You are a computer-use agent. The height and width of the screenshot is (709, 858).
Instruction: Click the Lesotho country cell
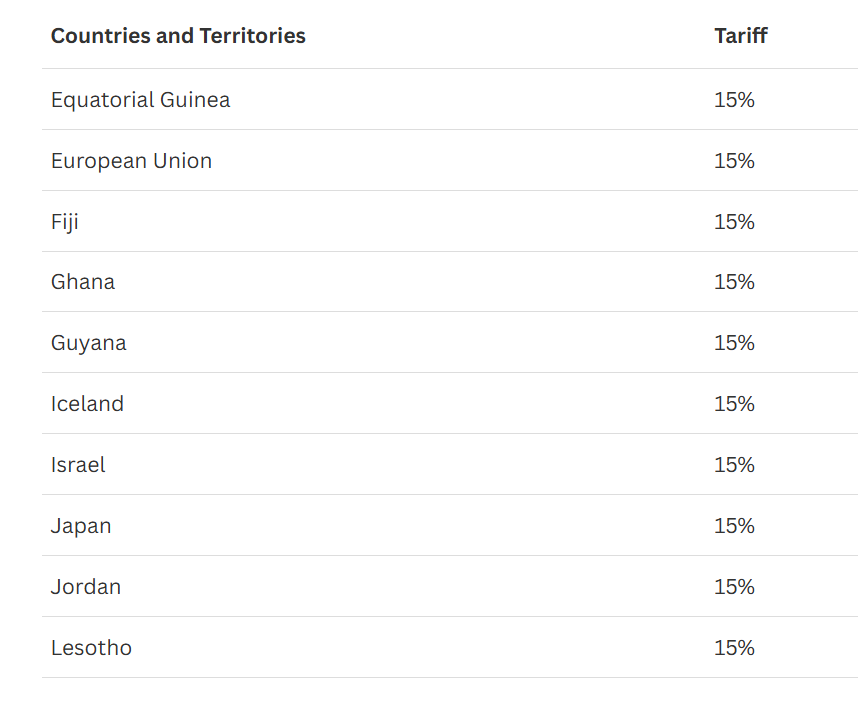91,648
